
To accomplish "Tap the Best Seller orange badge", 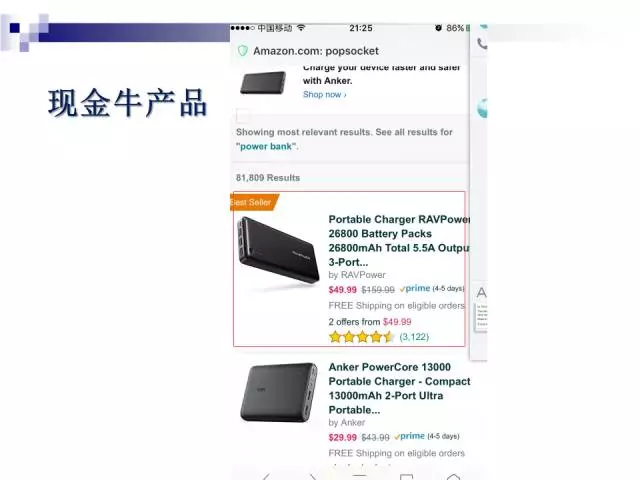I will pos(254,202).
